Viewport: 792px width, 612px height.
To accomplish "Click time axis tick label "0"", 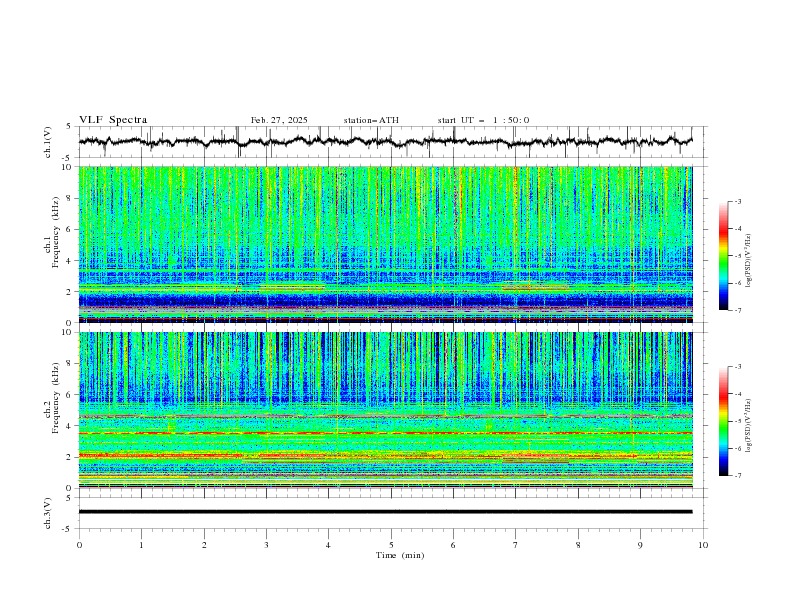I will pyautogui.click(x=79, y=545).
